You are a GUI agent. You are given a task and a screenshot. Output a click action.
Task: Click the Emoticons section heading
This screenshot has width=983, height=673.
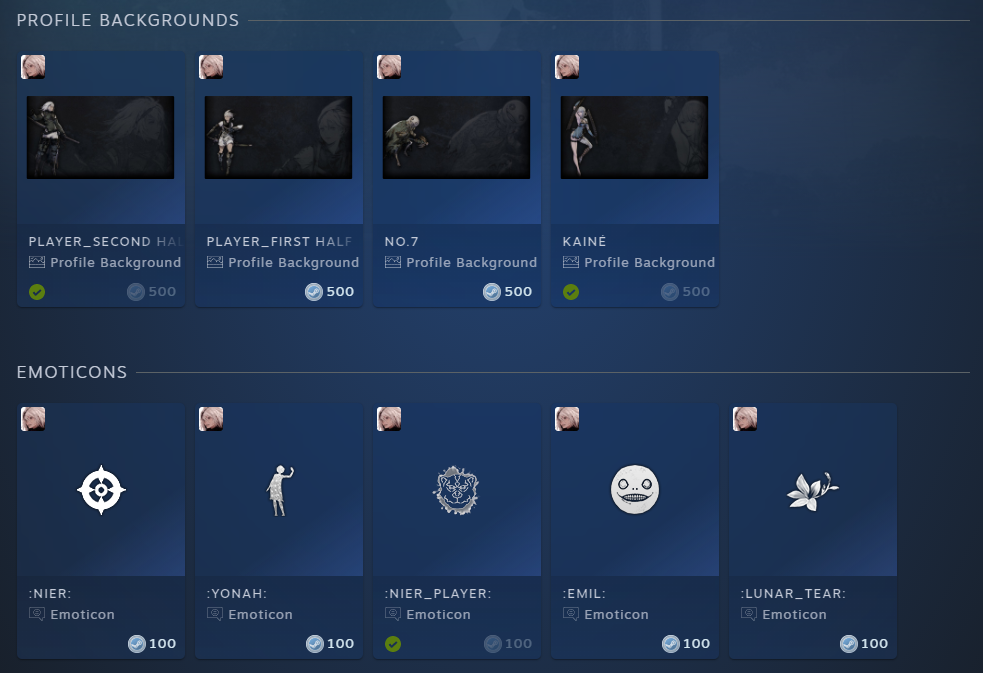72,372
